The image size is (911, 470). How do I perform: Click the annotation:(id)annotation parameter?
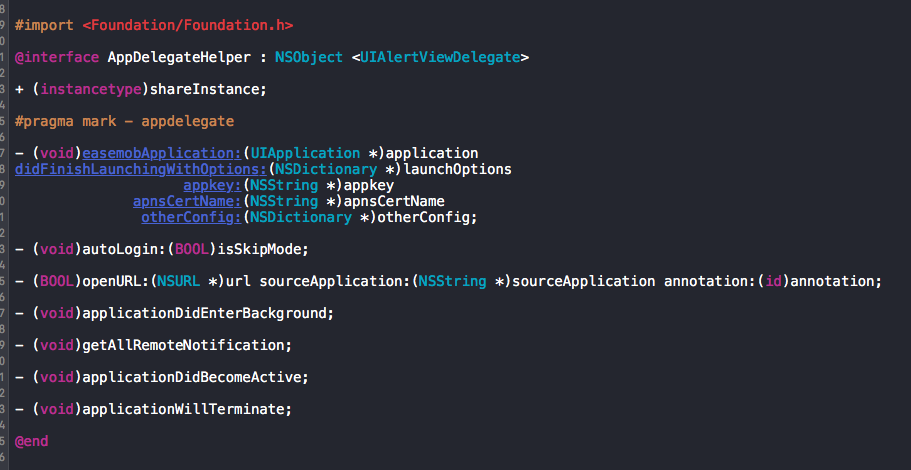point(773,281)
